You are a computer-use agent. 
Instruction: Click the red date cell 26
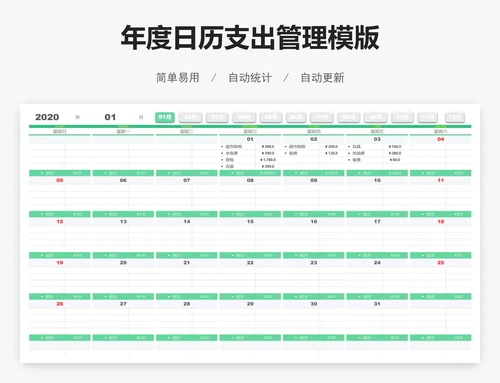60,304
